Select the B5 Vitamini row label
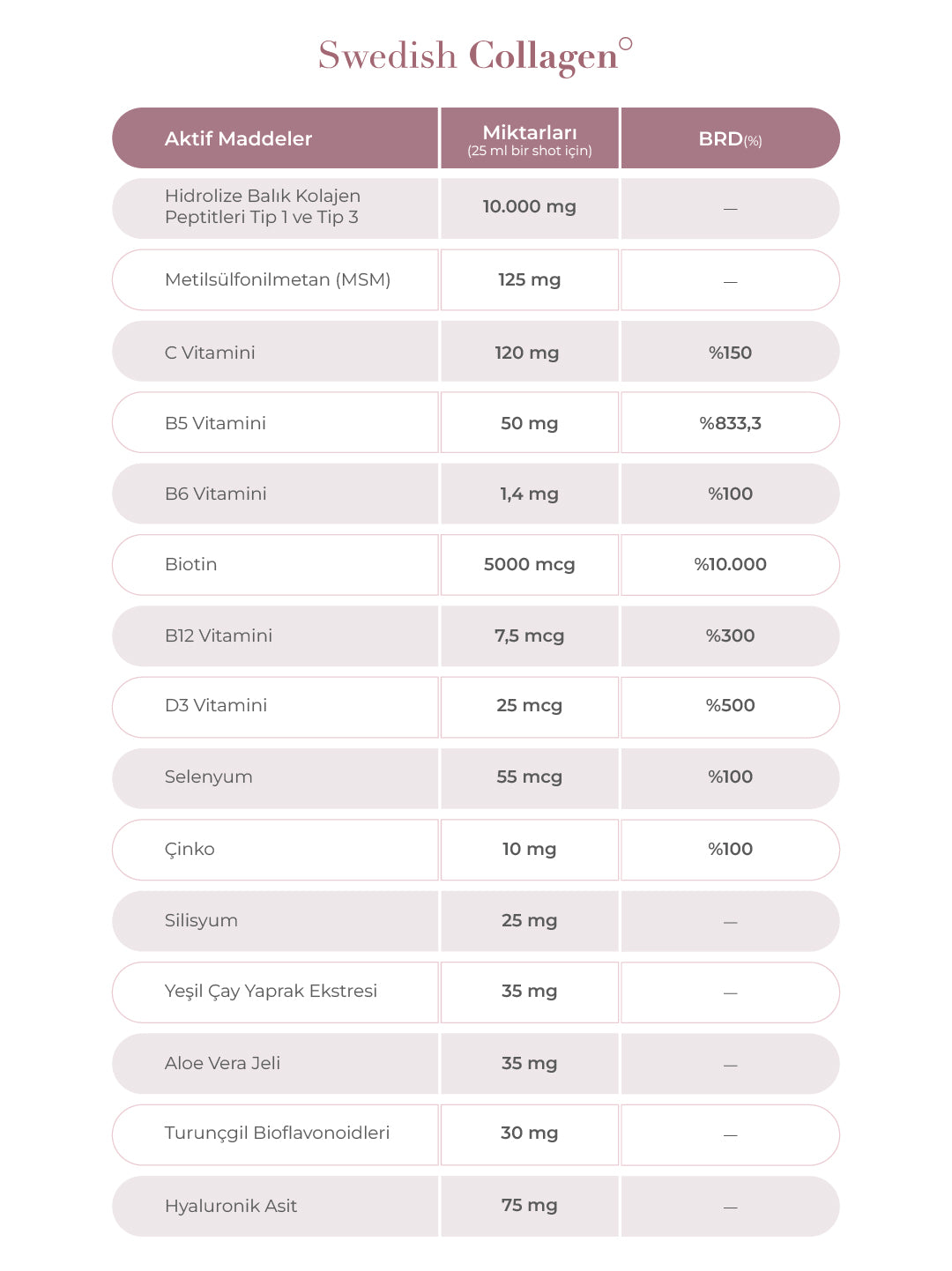Image resolution: width=952 pixels, height=1271 pixels. click(x=215, y=423)
